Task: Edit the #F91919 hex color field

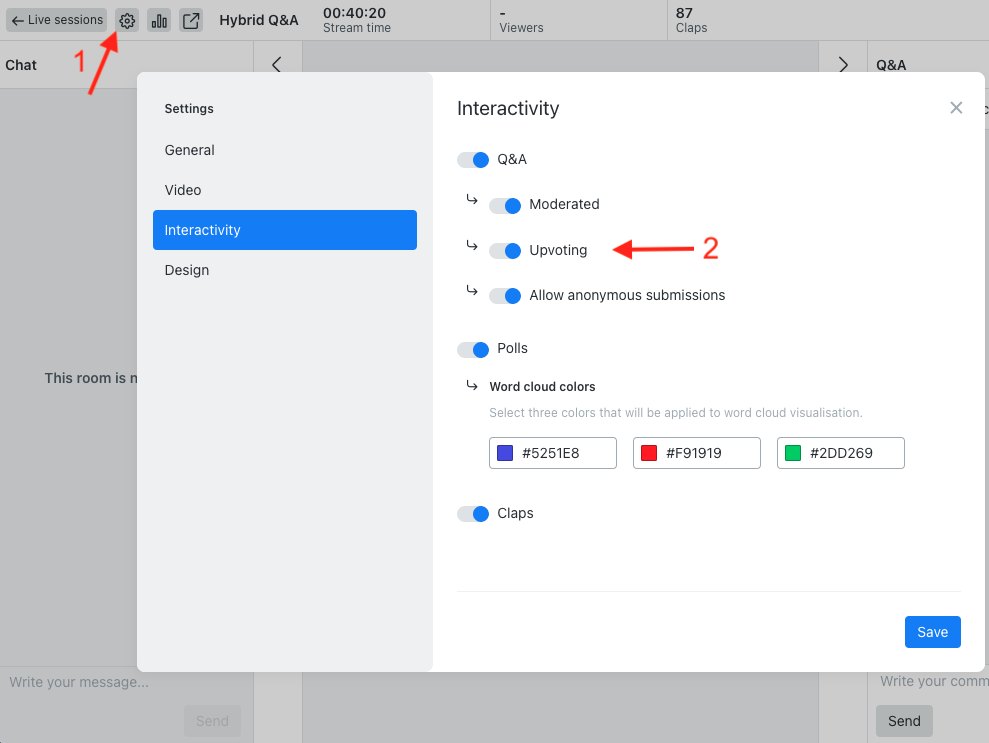Action: click(696, 453)
